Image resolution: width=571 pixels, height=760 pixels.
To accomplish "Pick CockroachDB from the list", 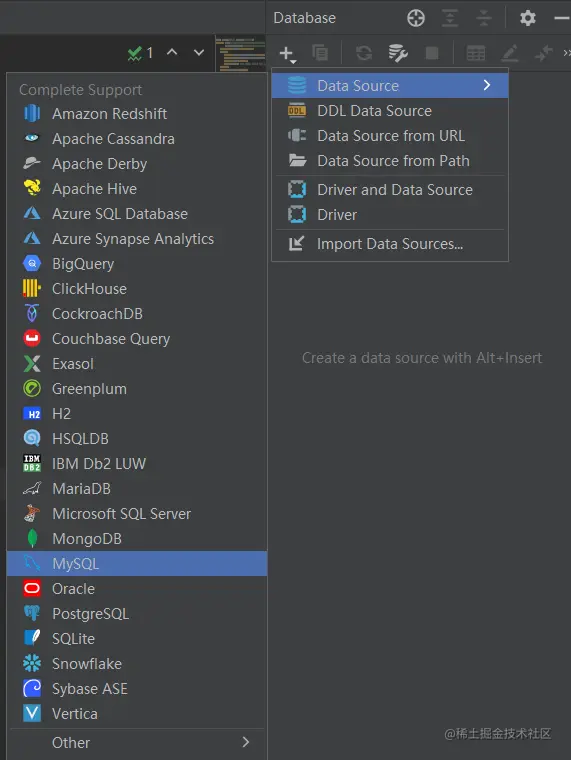I will coord(137,314).
